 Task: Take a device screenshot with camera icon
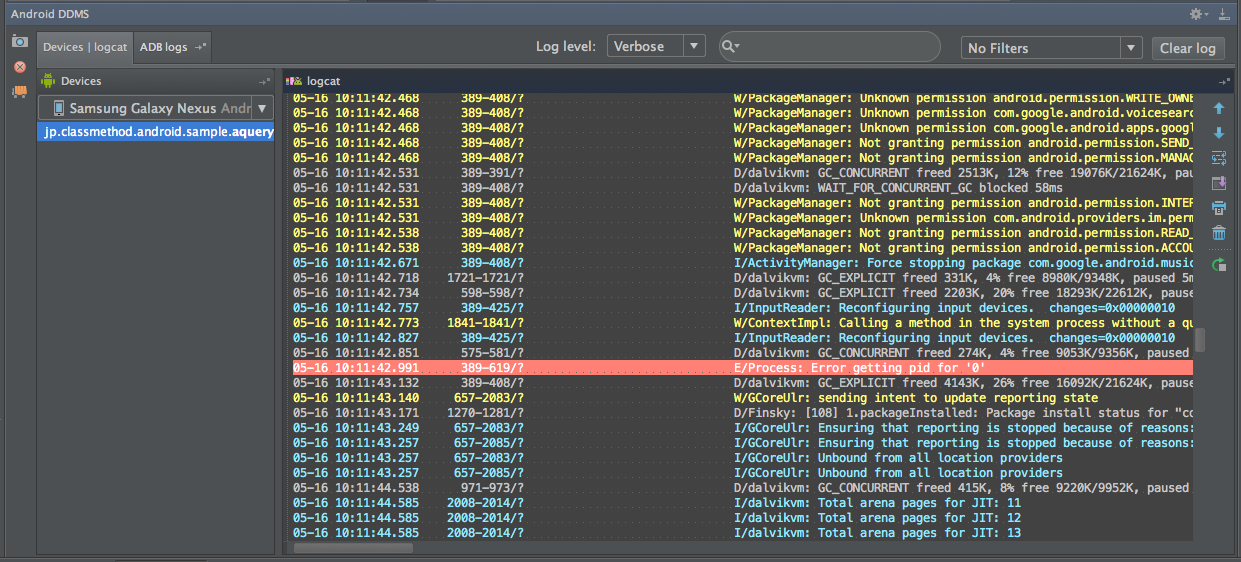(19, 41)
